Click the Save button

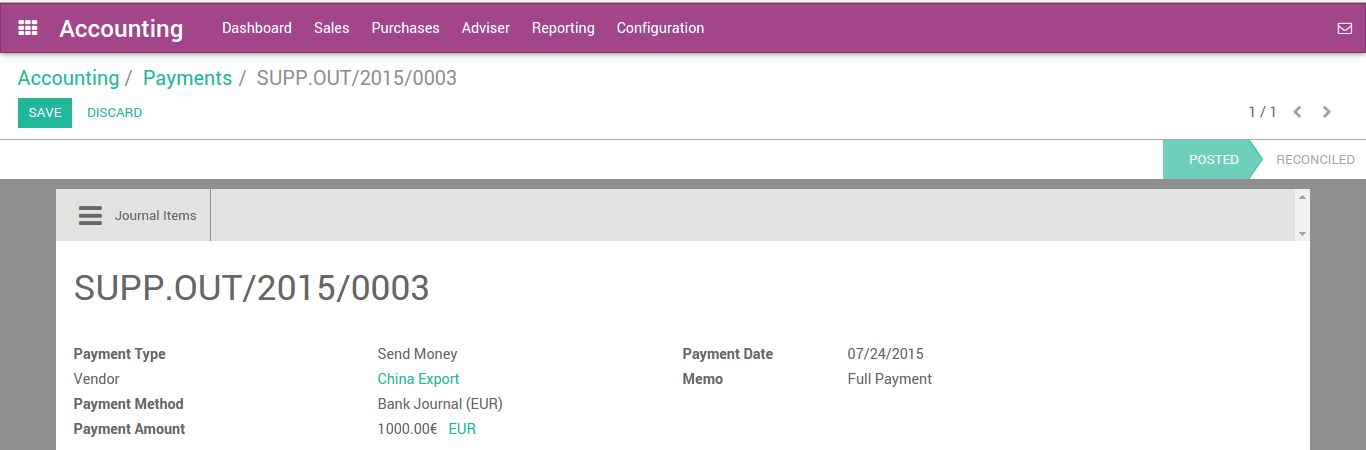45,113
